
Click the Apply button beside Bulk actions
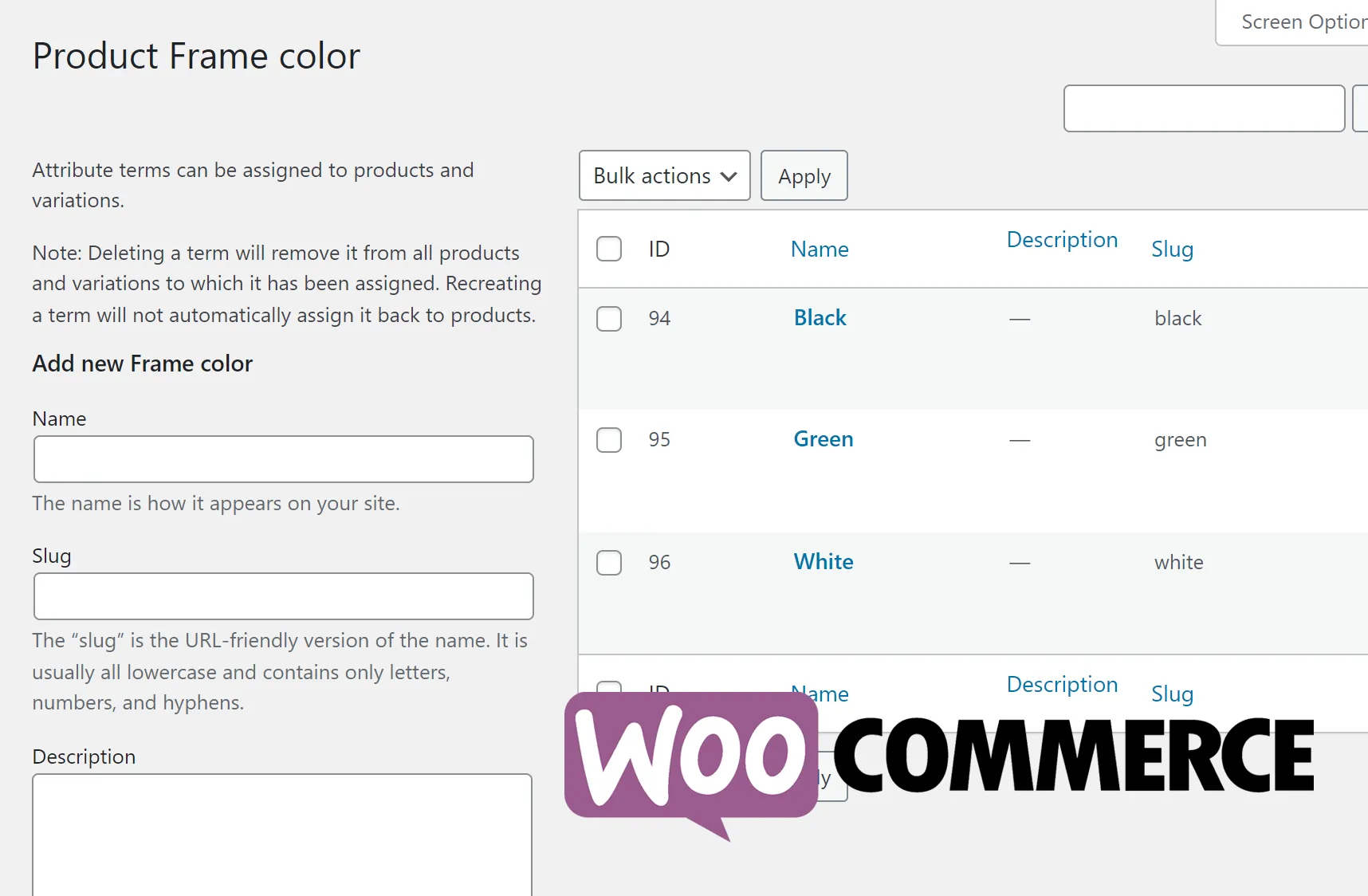point(804,175)
